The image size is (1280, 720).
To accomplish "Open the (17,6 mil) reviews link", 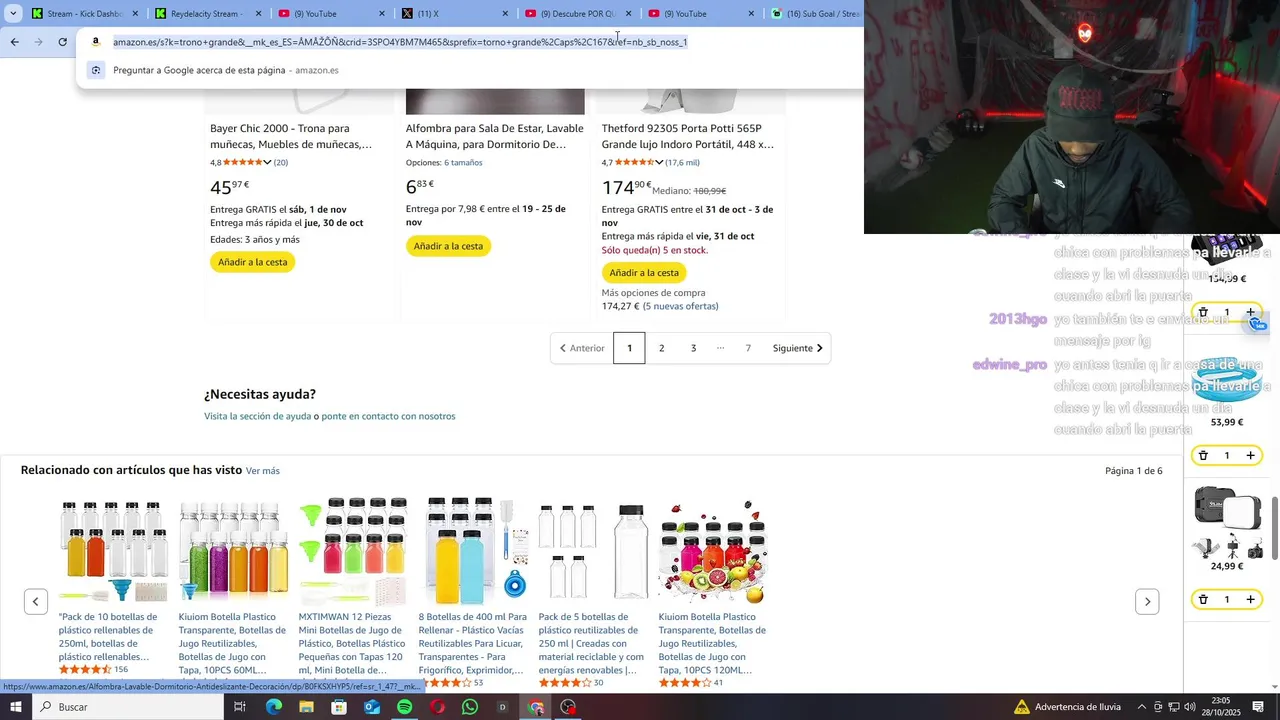I will [x=683, y=162].
